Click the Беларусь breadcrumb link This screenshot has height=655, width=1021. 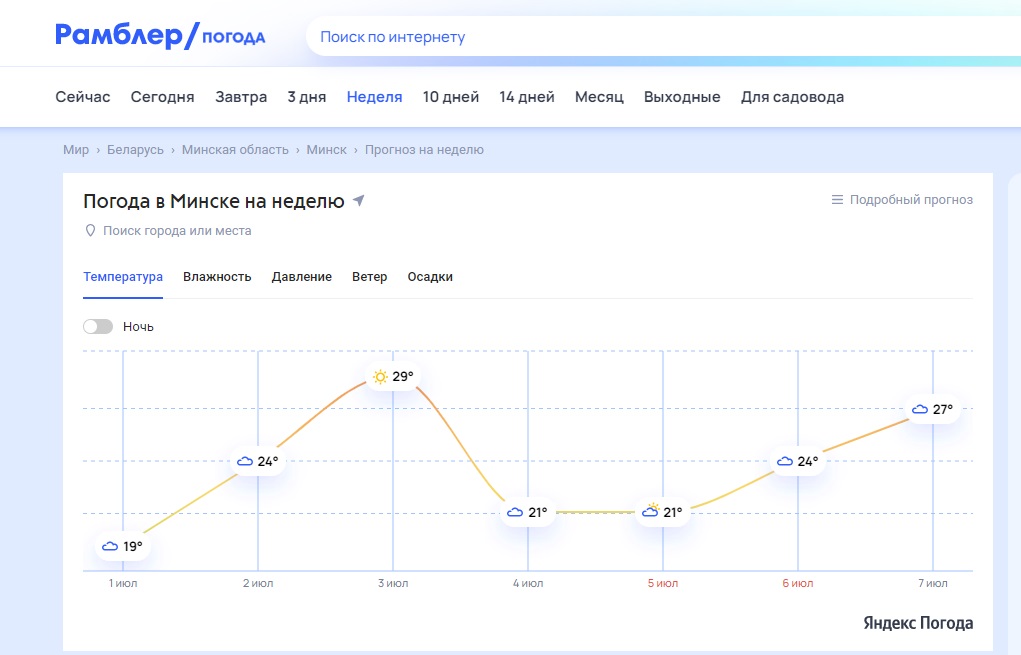(135, 150)
